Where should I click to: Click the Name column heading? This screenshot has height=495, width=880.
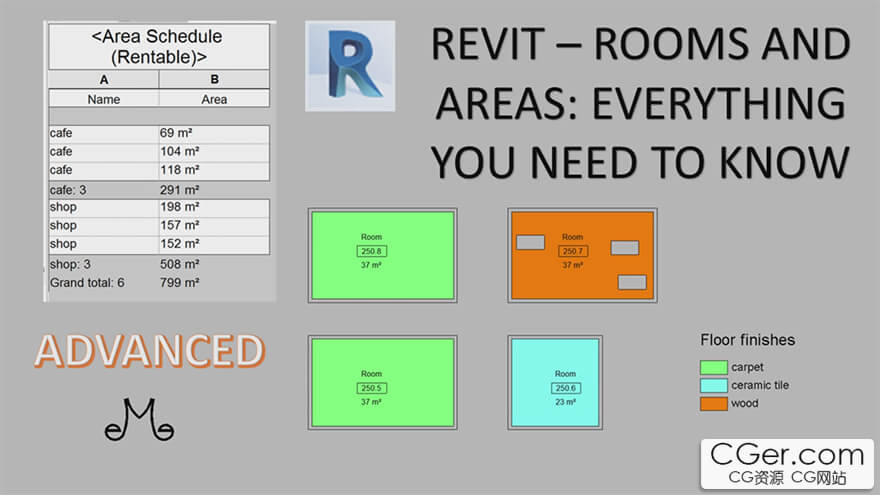[x=104, y=99]
